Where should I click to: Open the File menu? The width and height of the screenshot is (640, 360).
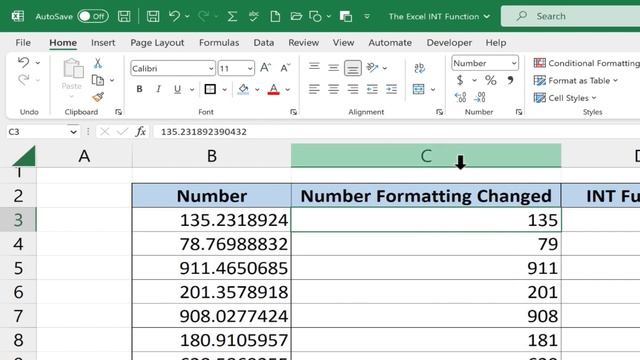point(23,42)
